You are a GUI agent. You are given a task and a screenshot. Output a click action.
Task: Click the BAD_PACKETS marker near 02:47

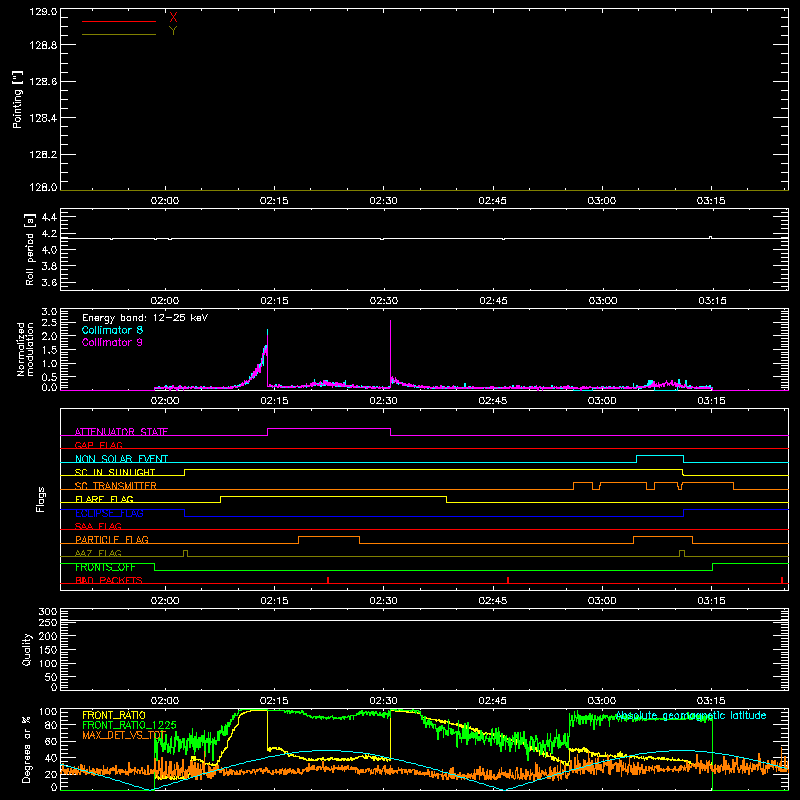coord(508,580)
